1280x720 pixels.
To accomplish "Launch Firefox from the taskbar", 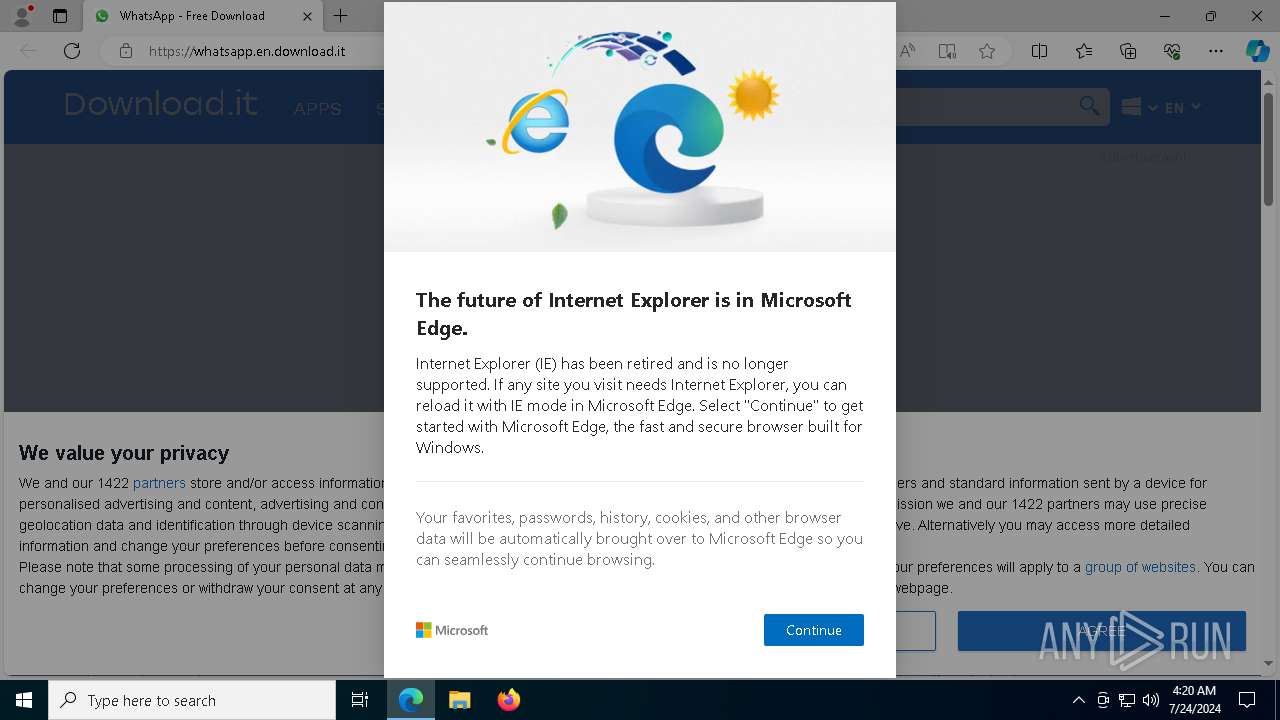I will coord(509,700).
